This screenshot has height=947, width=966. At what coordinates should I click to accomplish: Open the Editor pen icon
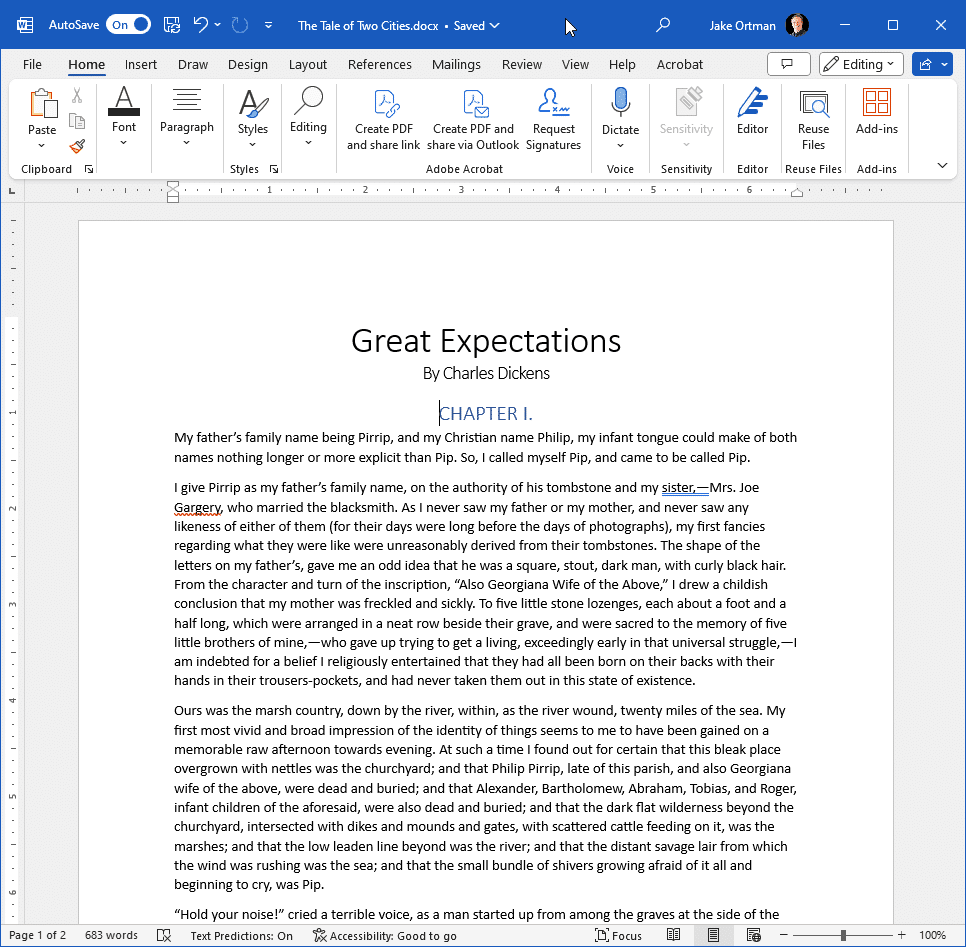(752, 102)
